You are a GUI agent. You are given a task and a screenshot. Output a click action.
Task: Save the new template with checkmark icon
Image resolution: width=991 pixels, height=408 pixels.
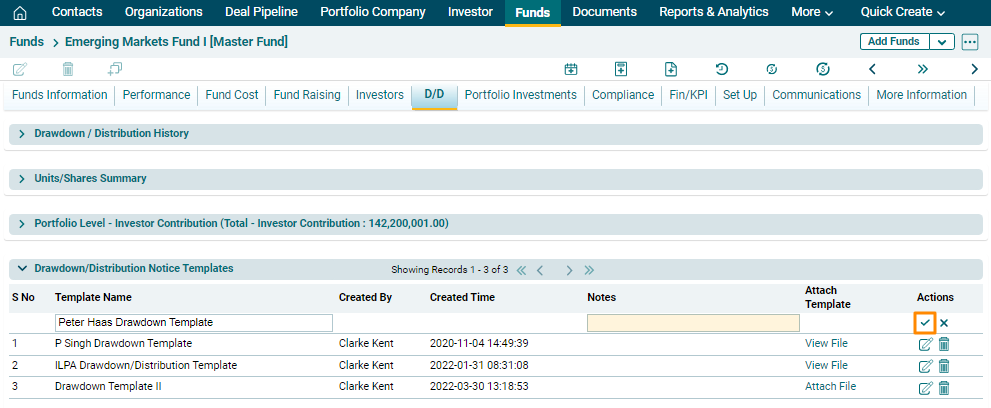click(925, 323)
